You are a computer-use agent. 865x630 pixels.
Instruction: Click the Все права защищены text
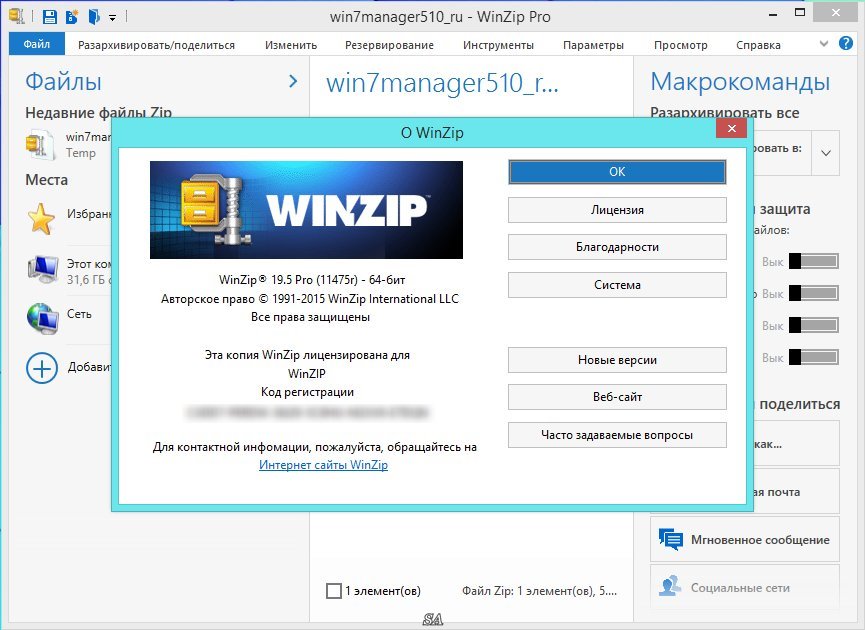[310, 317]
